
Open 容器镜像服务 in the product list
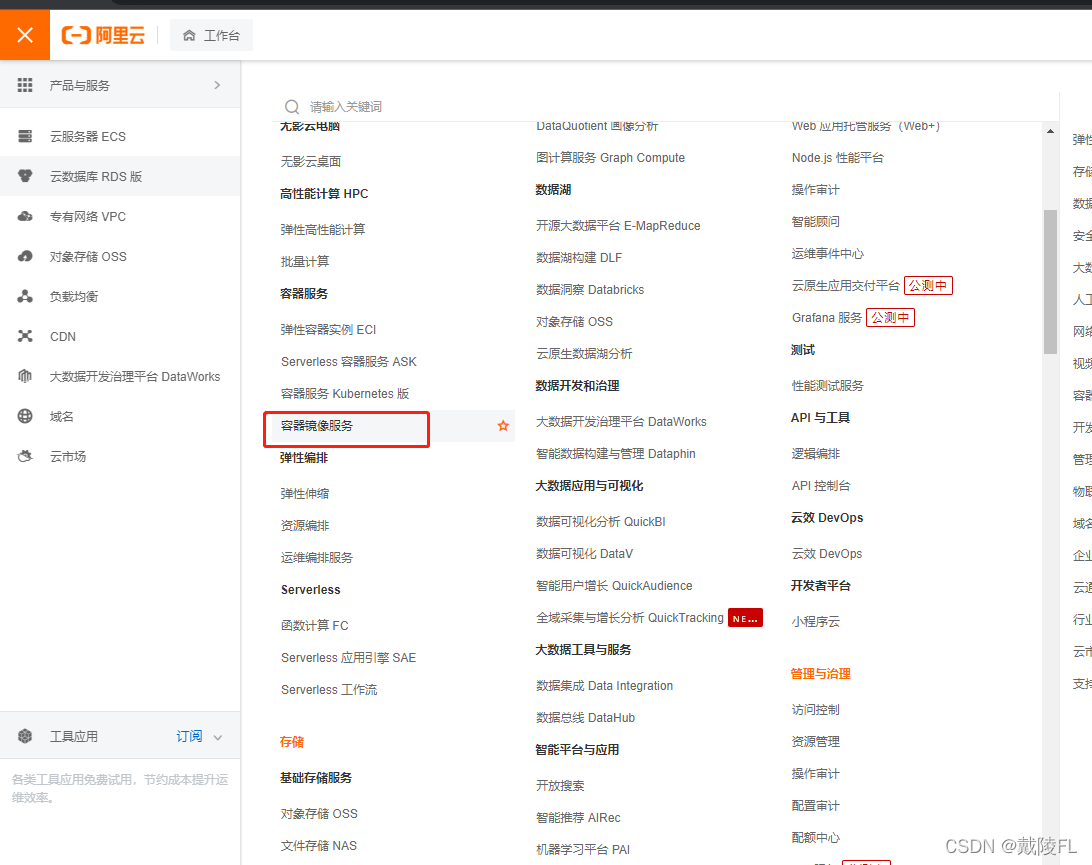pyautogui.click(x=317, y=426)
